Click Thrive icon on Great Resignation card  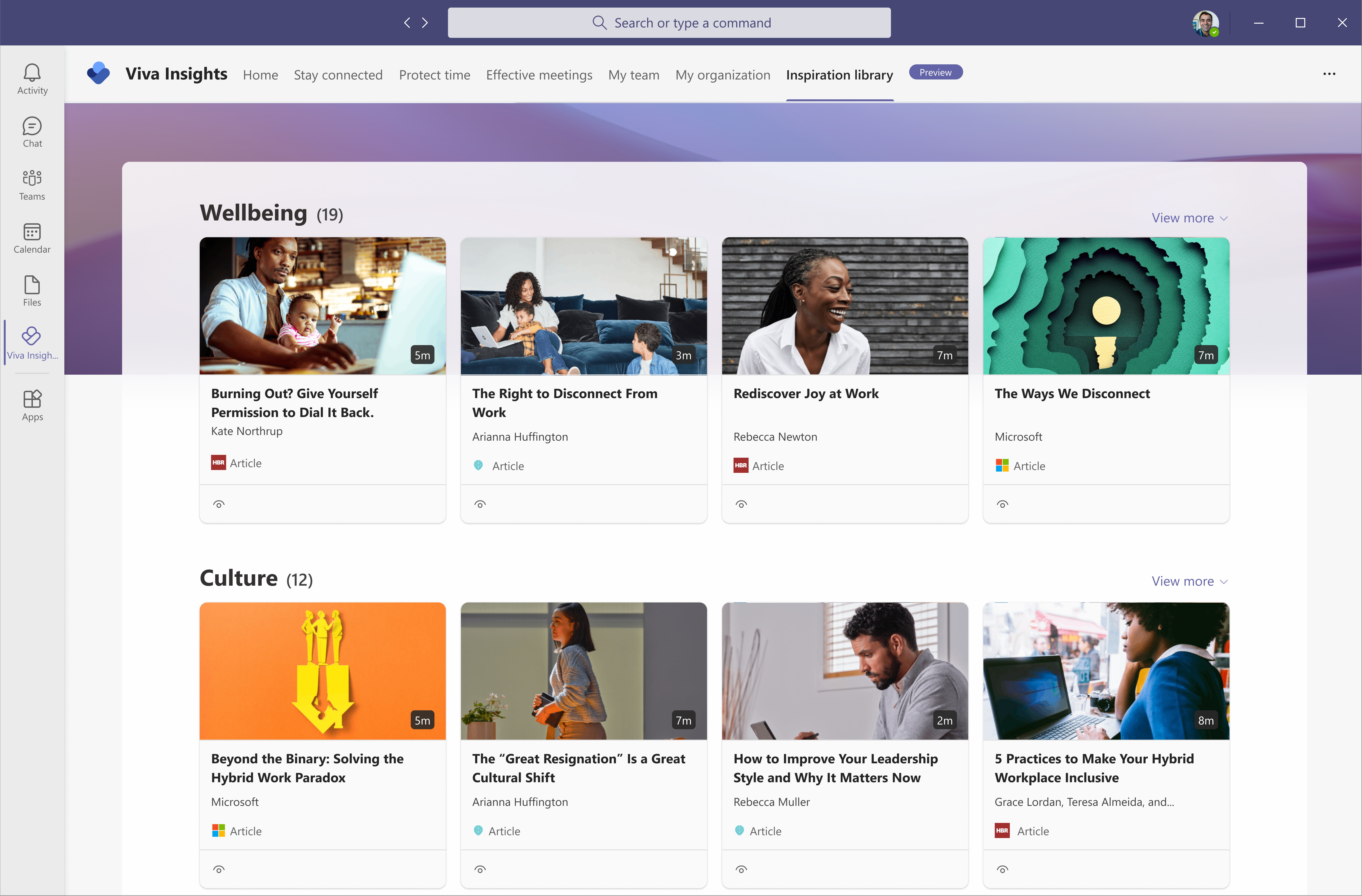[478, 830]
